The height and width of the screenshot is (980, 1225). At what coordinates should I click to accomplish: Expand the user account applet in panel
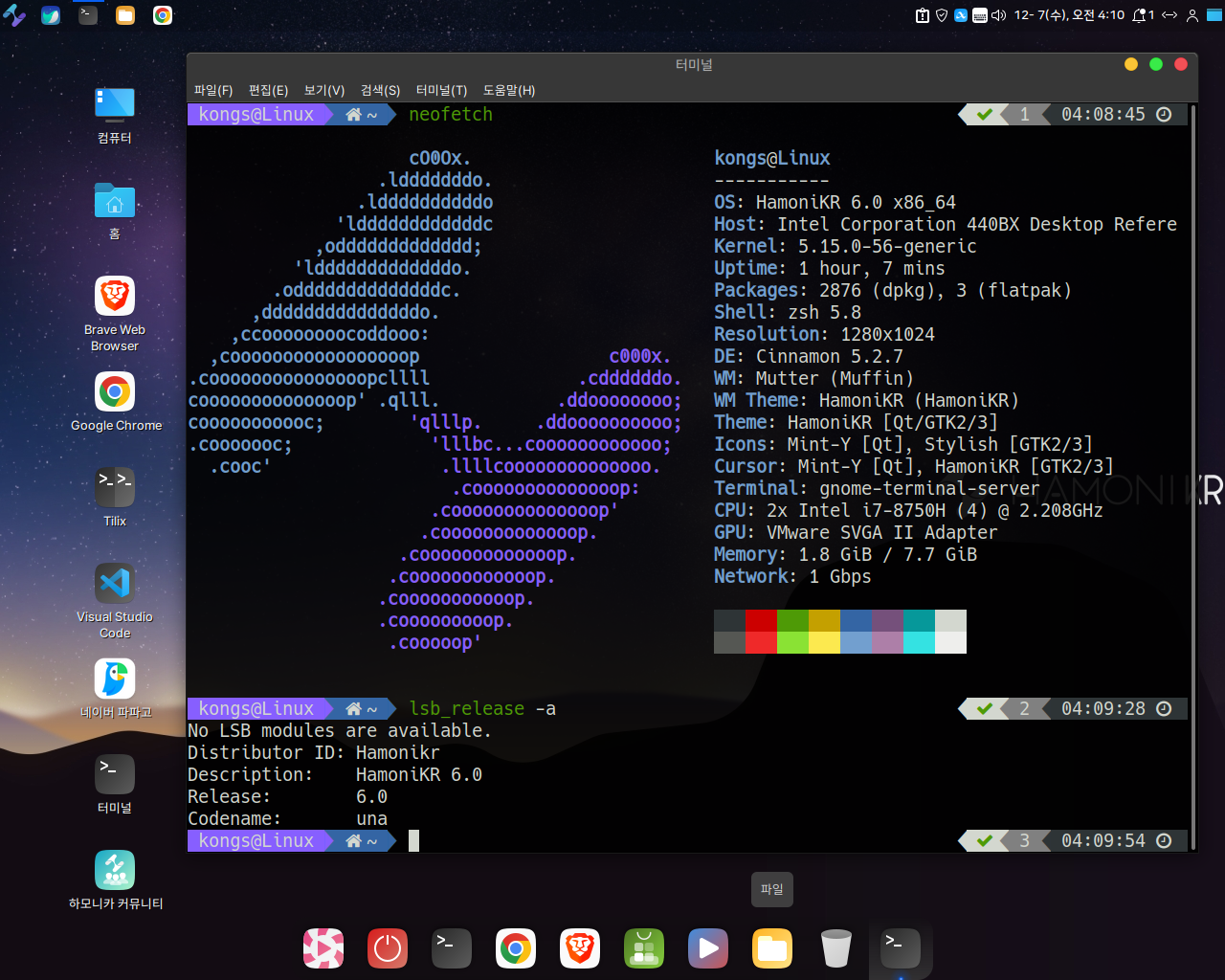(1192, 15)
